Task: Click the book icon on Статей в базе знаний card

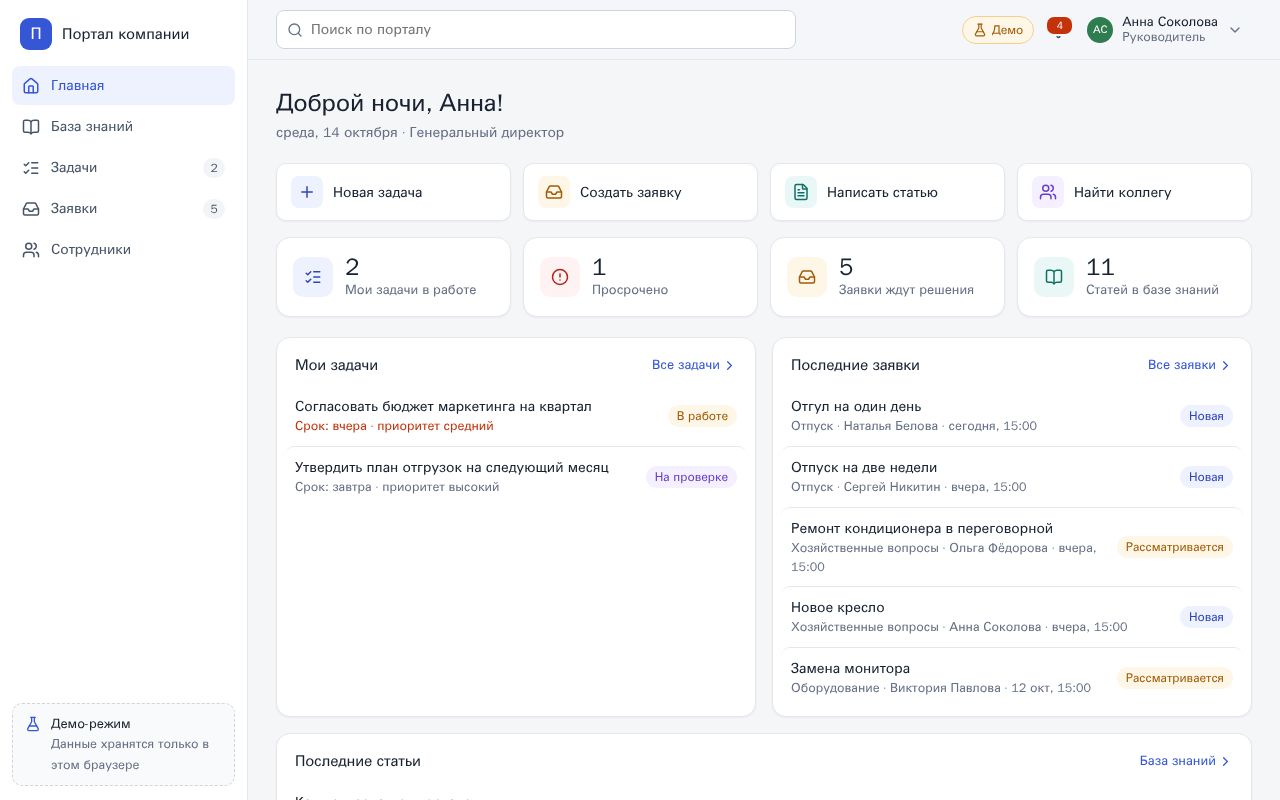Action: point(1054,277)
